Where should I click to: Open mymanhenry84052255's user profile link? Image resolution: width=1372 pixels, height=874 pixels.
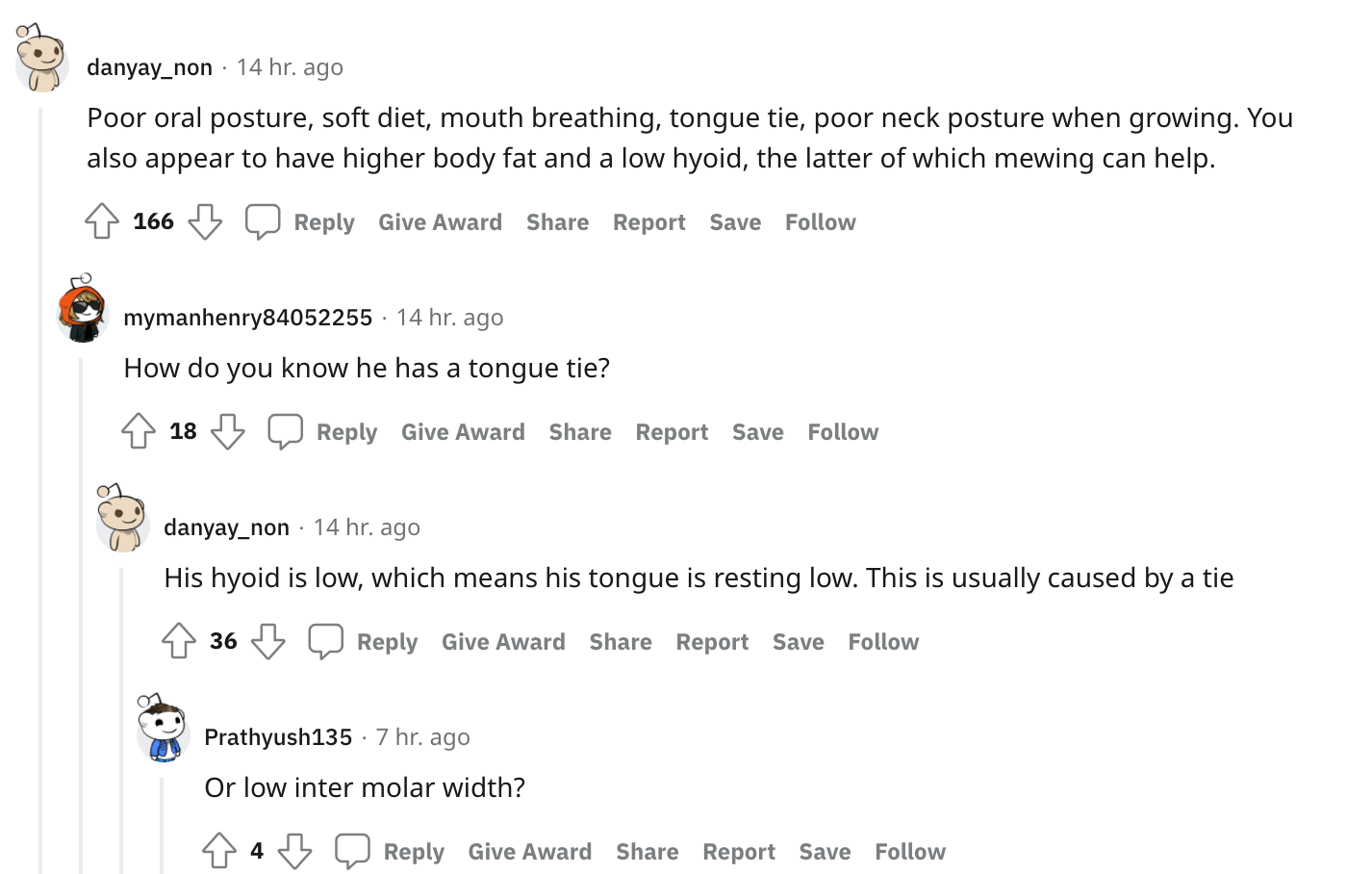coord(248,318)
